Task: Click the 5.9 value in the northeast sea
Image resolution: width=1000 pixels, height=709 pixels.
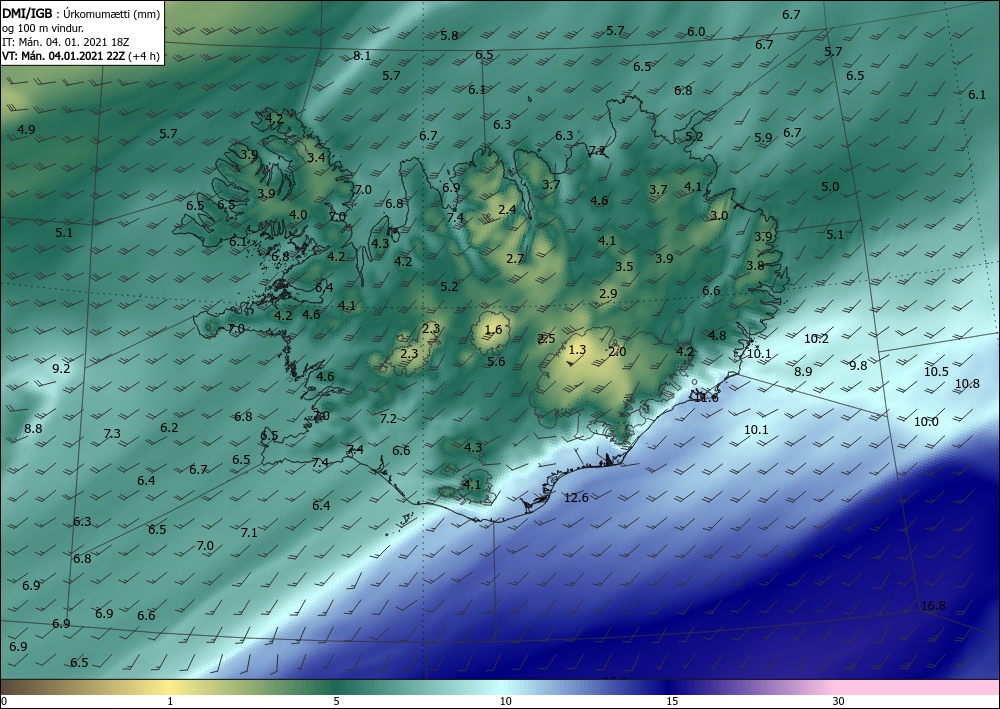Action: (x=763, y=137)
